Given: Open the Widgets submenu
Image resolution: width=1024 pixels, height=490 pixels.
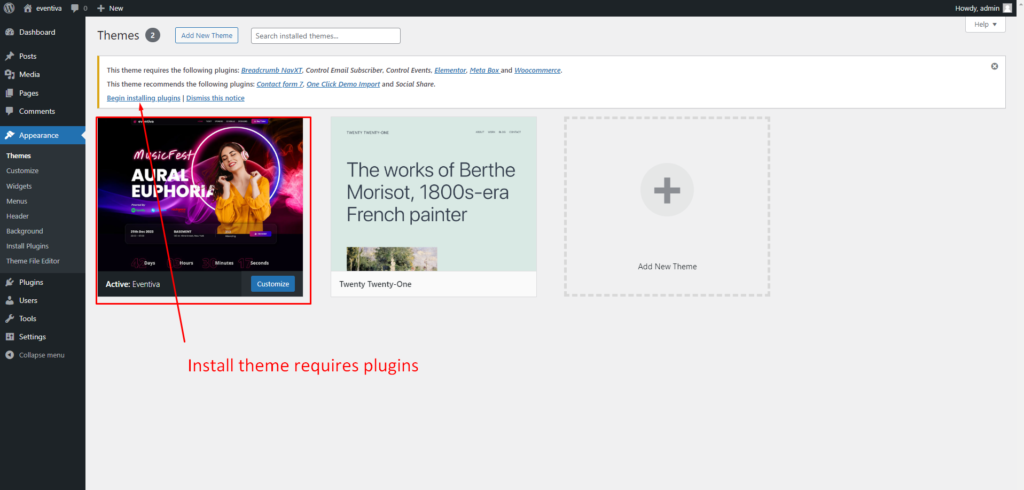Looking at the screenshot, I should [19, 186].
